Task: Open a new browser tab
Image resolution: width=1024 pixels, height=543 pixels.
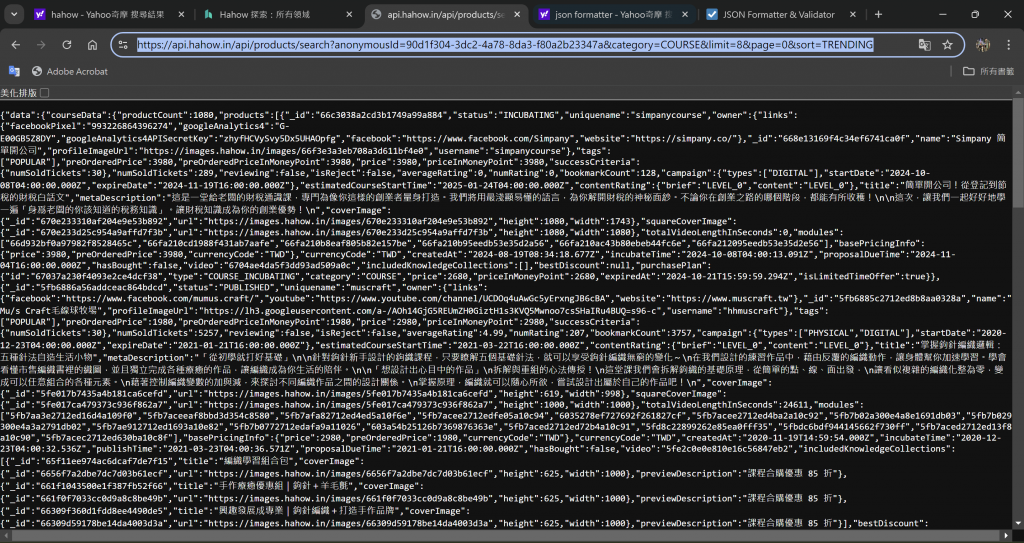Action: [878, 14]
